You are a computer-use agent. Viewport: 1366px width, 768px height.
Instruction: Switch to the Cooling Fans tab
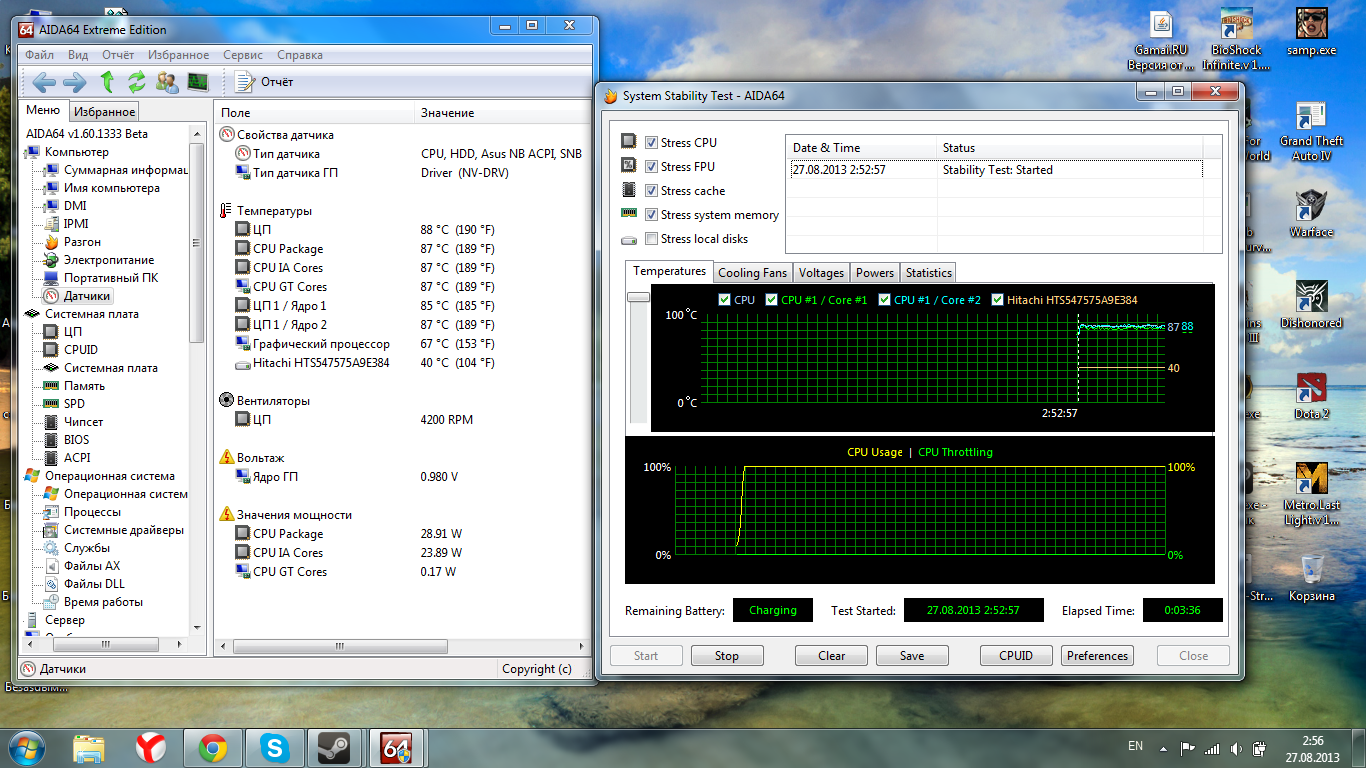[x=752, y=273]
